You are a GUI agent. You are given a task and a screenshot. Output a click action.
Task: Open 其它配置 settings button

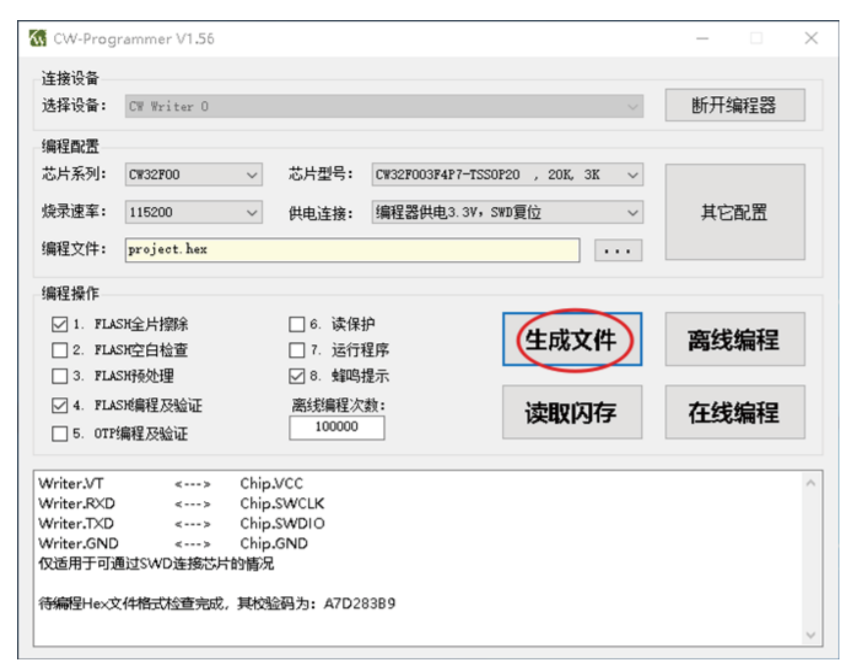[735, 212]
